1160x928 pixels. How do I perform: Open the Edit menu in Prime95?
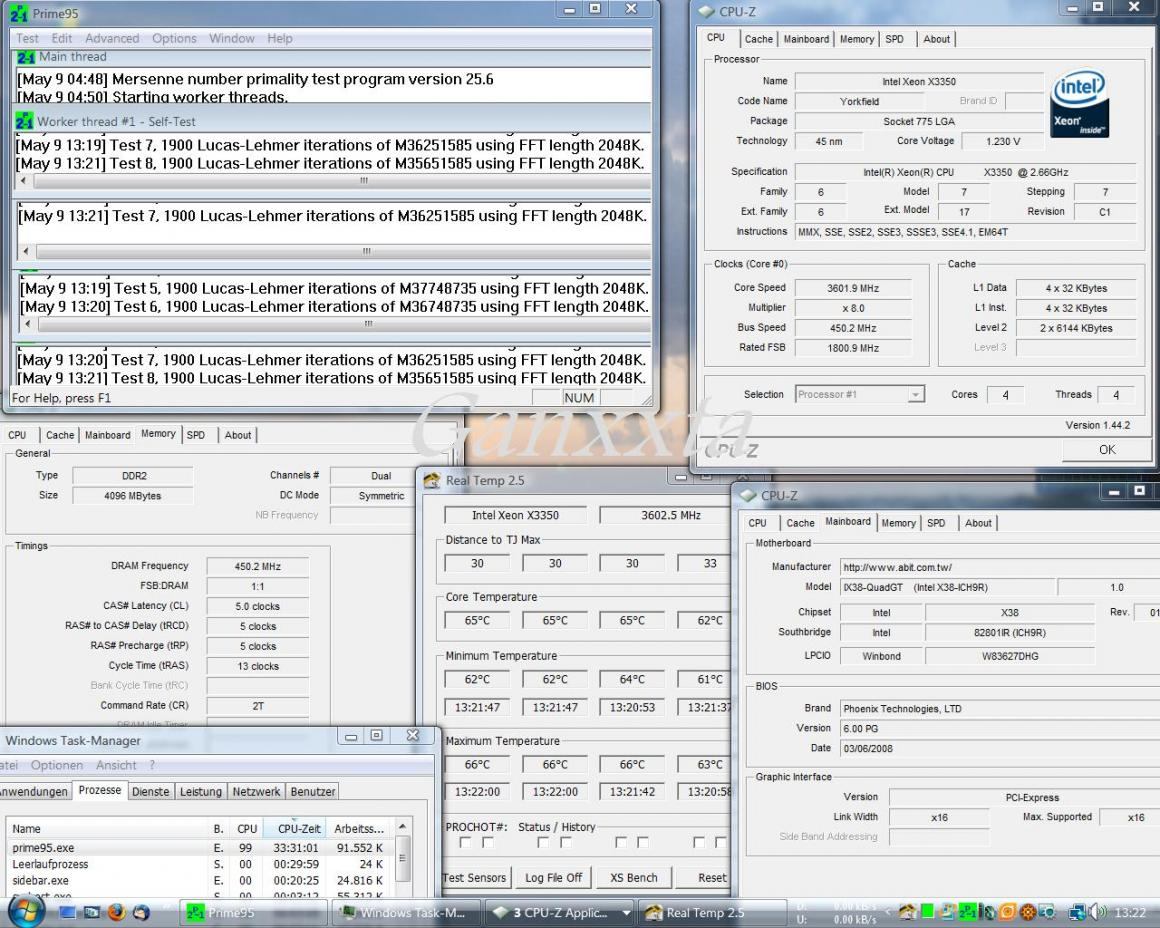click(x=61, y=38)
